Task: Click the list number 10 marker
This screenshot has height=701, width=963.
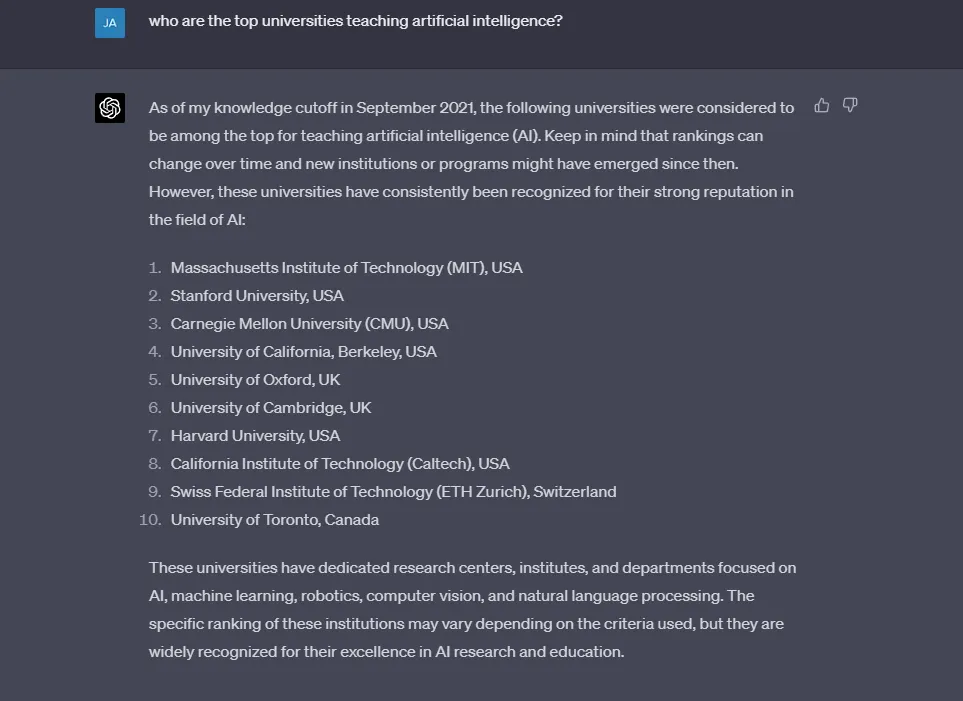Action: point(150,520)
